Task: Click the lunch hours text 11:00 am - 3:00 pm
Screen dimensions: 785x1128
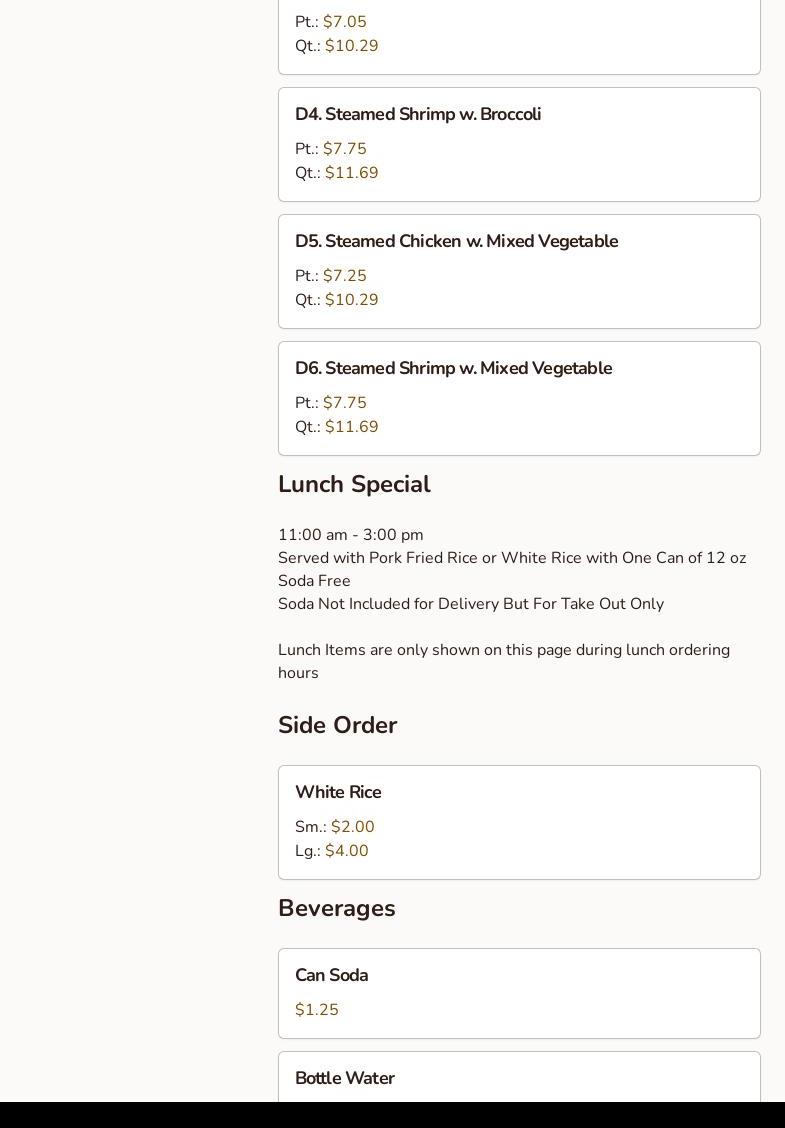Action: pyautogui.click(x=350, y=535)
